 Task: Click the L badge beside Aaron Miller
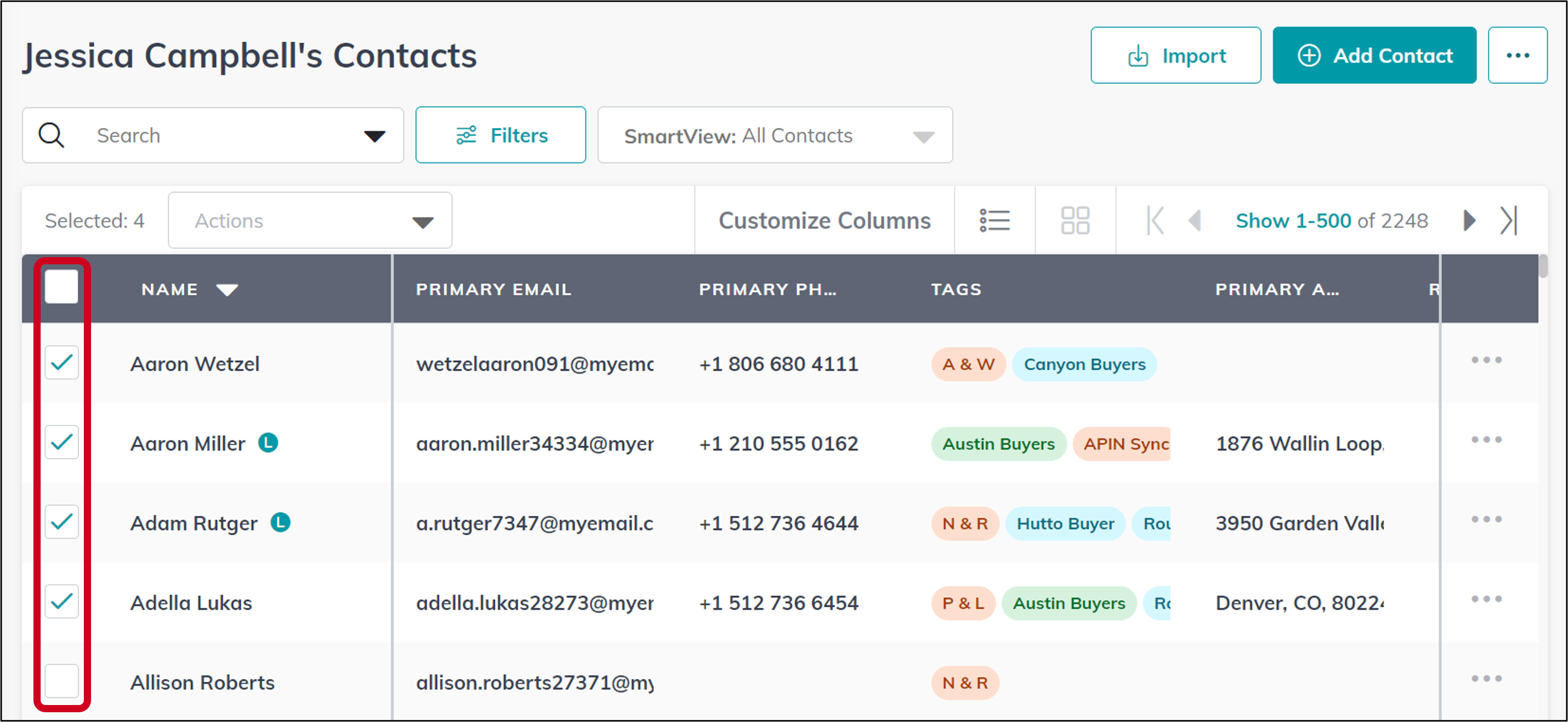click(x=268, y=442)
